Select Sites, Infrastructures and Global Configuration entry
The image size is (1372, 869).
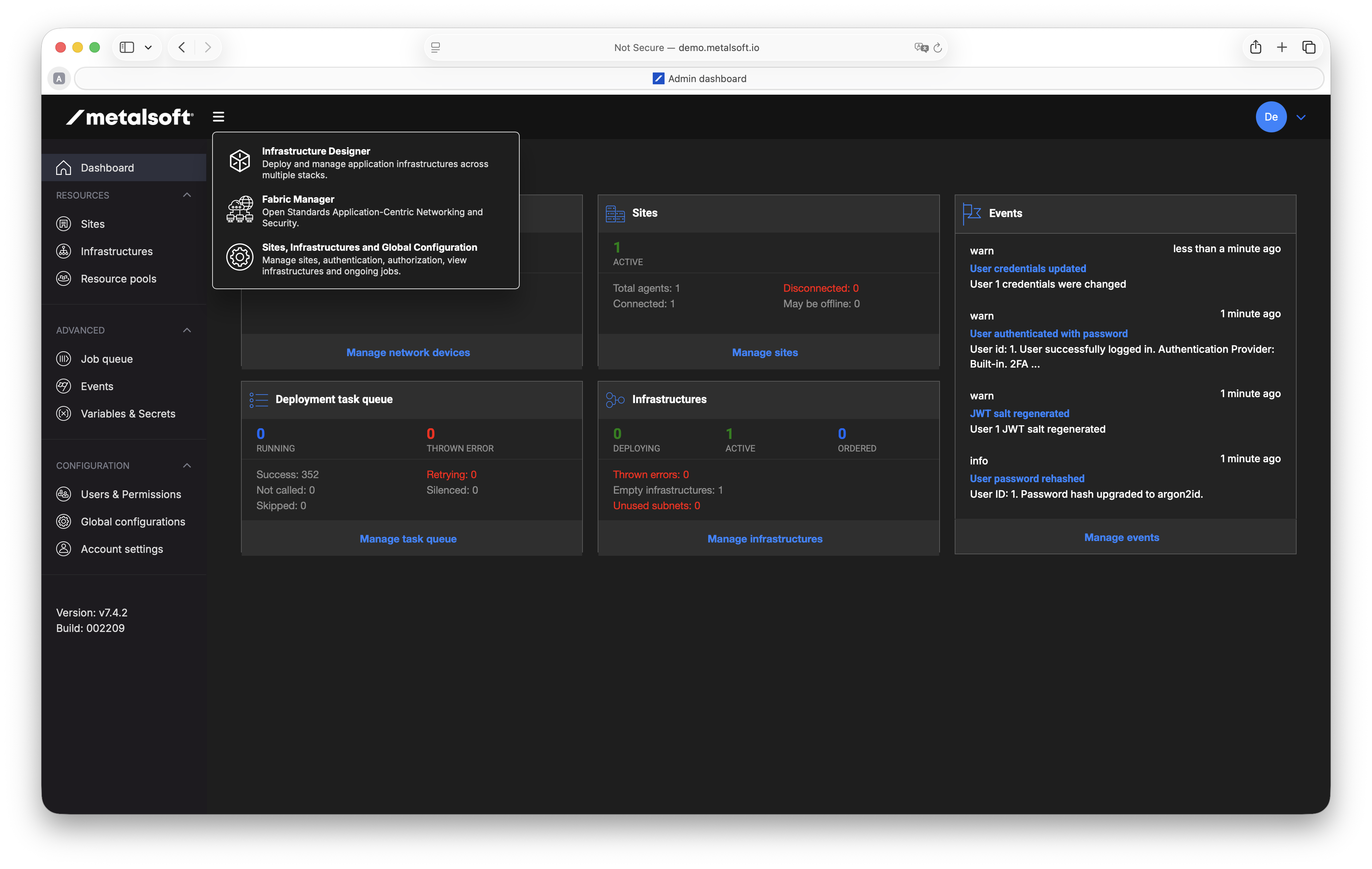point(365,259)
